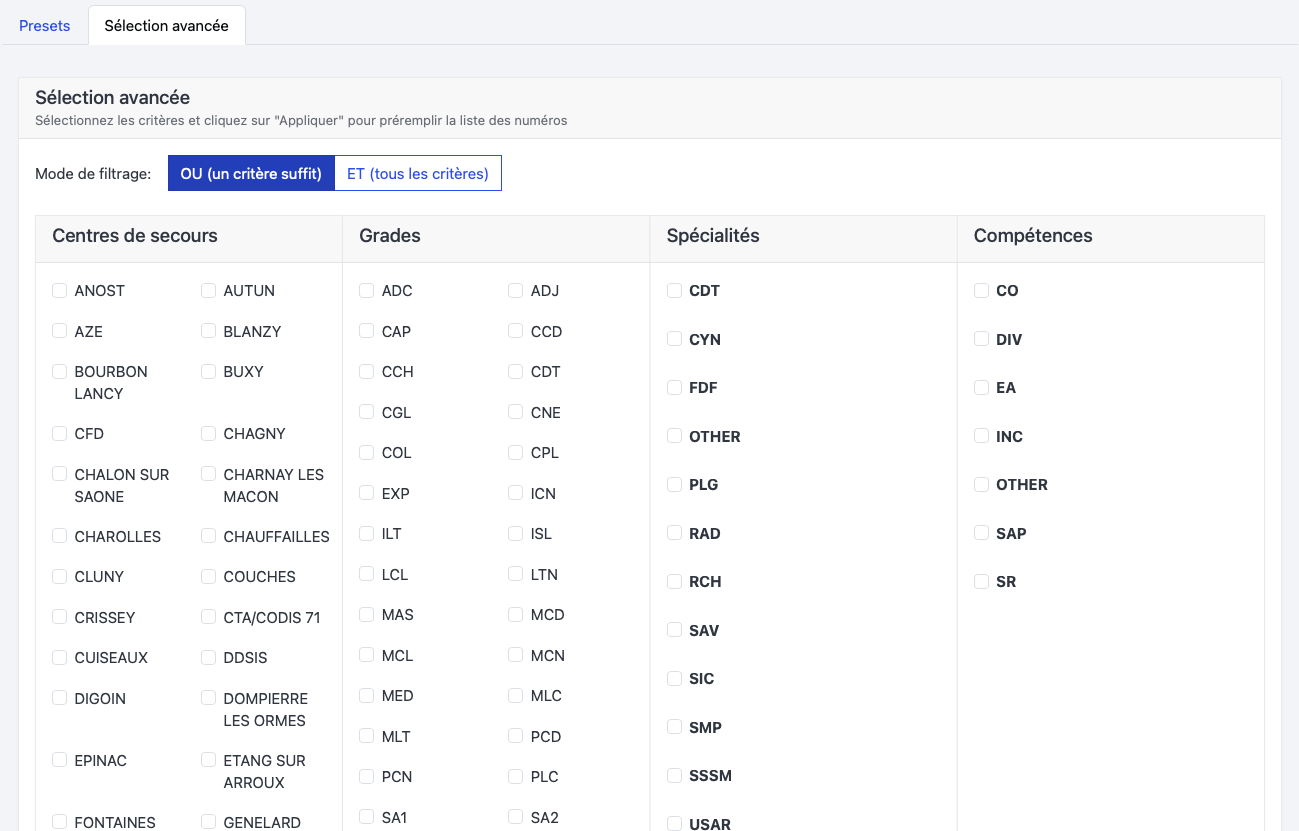Select ET (tous les critères) filter mode
Screen dimensions: 1299x831
coord(417,173)
